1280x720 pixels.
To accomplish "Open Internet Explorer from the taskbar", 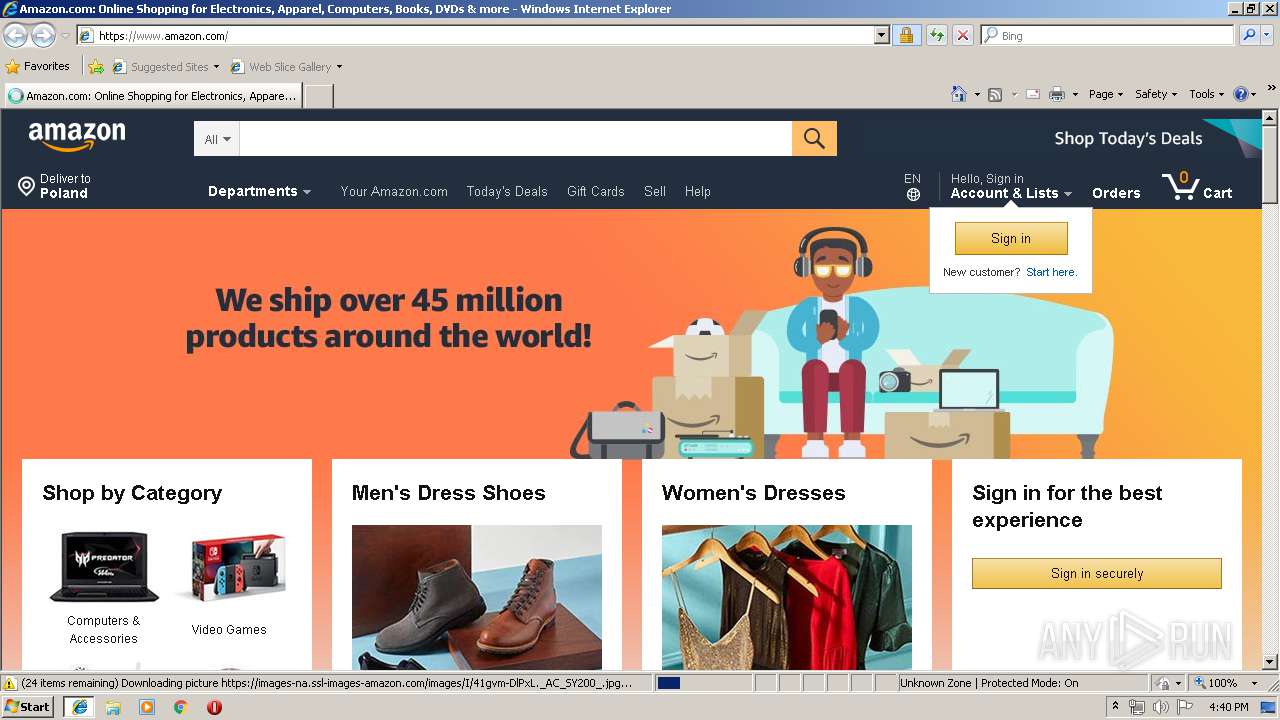I will click(x=79, y=707).
